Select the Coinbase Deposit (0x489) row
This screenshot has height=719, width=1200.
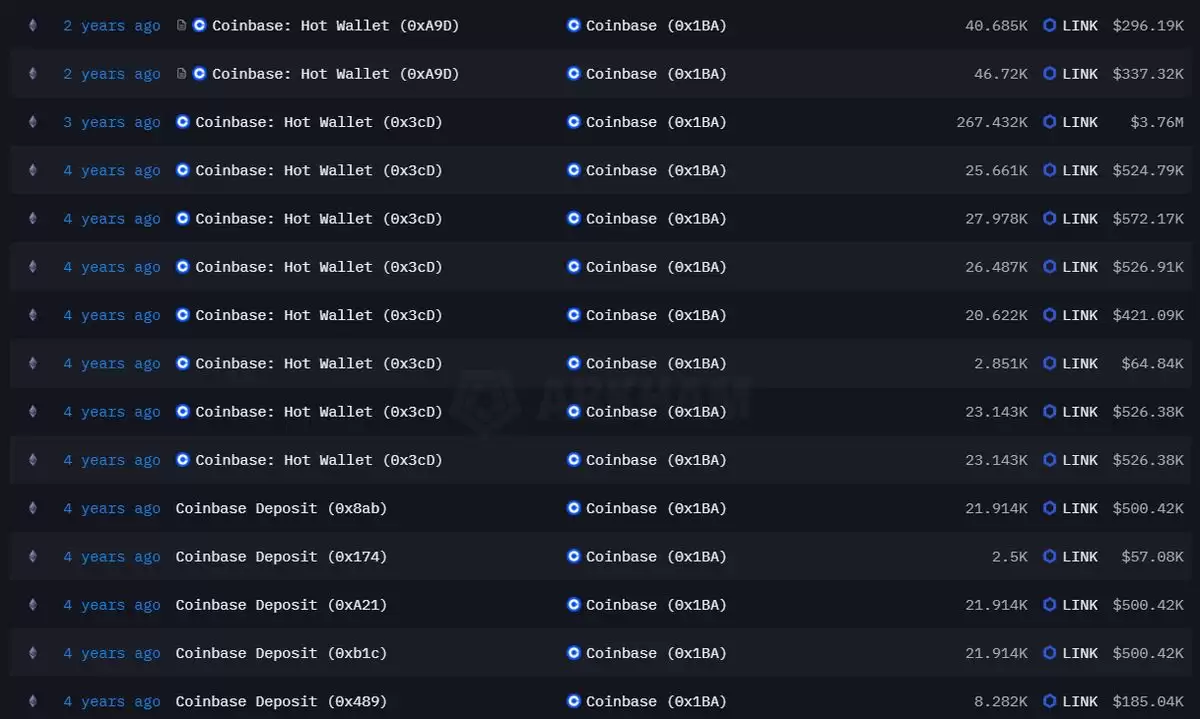[281, 701]
